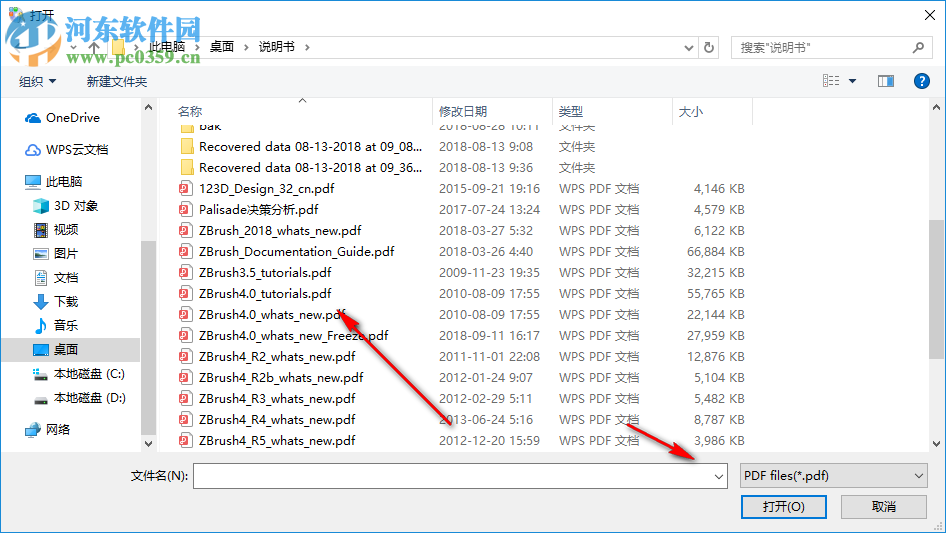
Task: Click the blue download arrow icon
Action: tap(40, 301)
